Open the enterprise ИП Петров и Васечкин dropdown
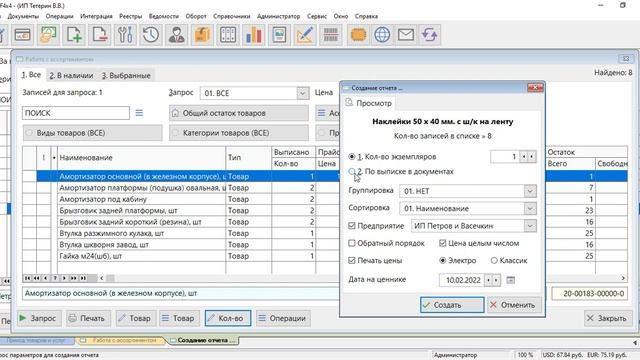Image resolution: width=640 pixels, height=360 pixels. [x=530, y=226]
